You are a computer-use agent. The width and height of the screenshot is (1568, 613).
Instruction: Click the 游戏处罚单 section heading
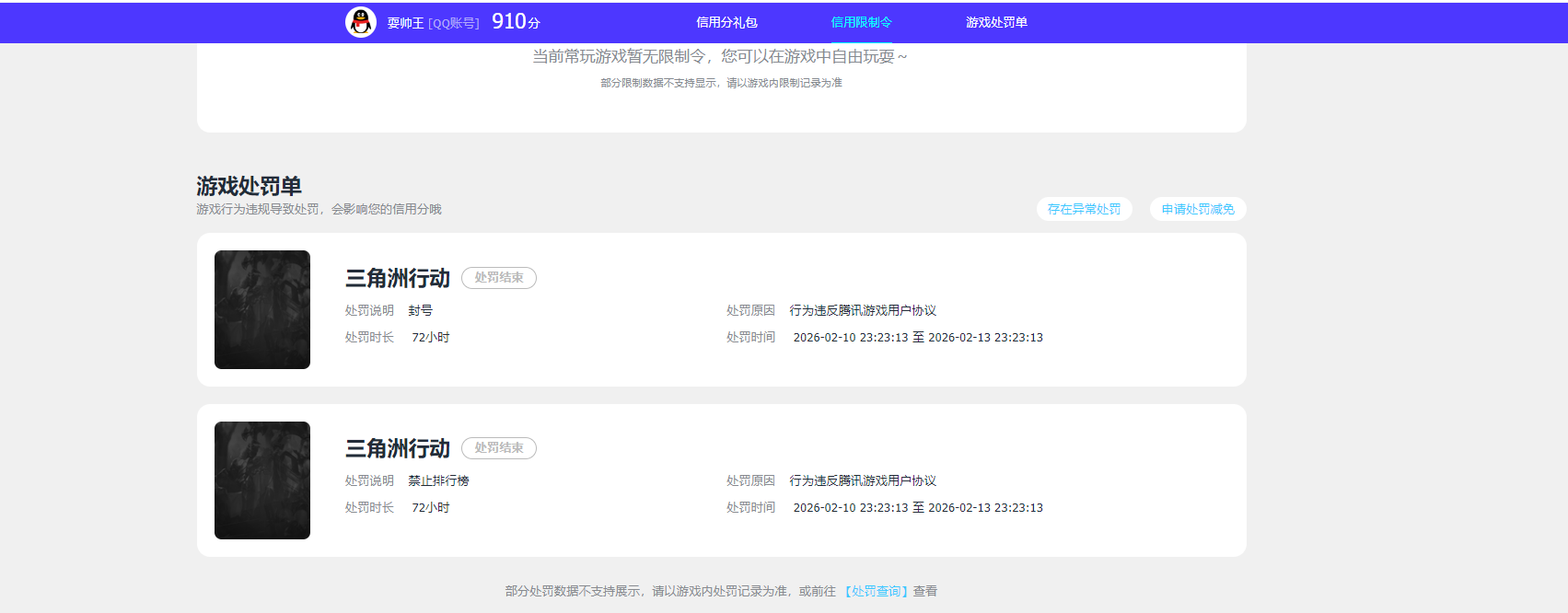point(249,186)
